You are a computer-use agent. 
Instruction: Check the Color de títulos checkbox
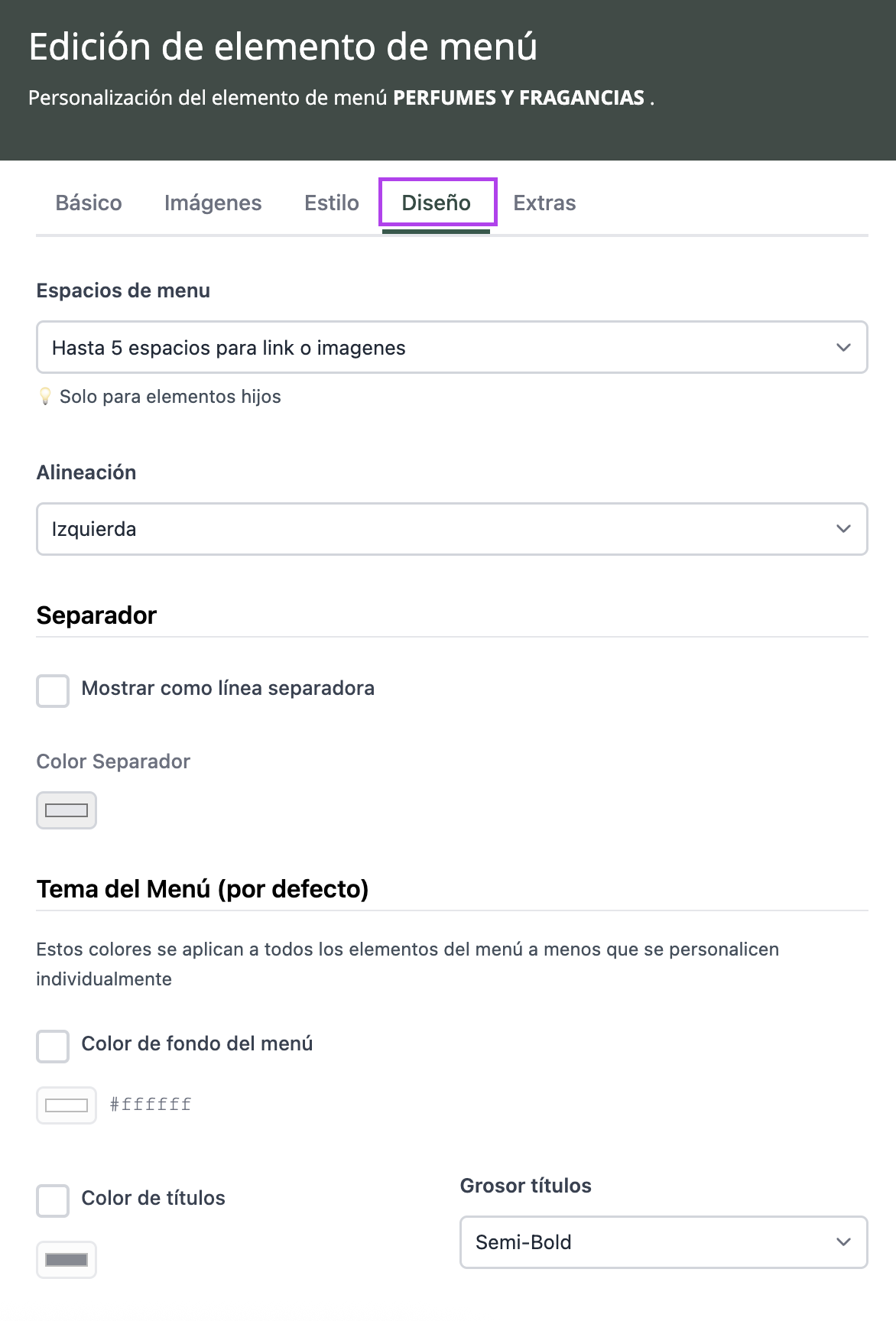[x=53, y=1200]
